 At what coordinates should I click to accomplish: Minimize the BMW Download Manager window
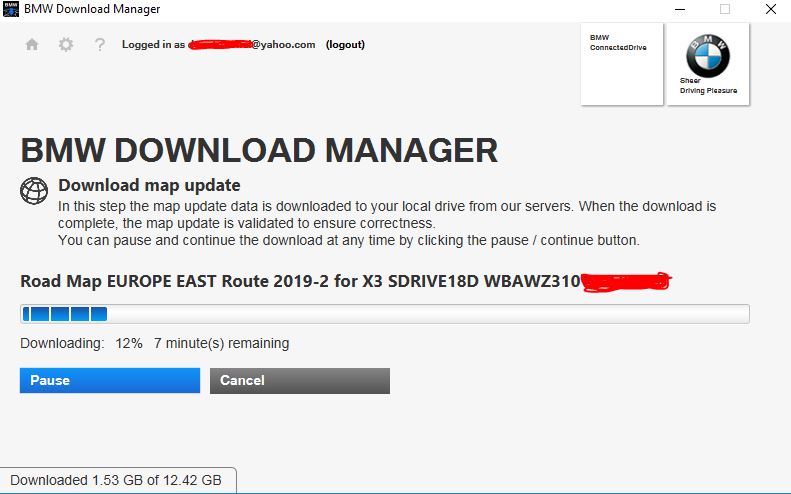(680, 9)
